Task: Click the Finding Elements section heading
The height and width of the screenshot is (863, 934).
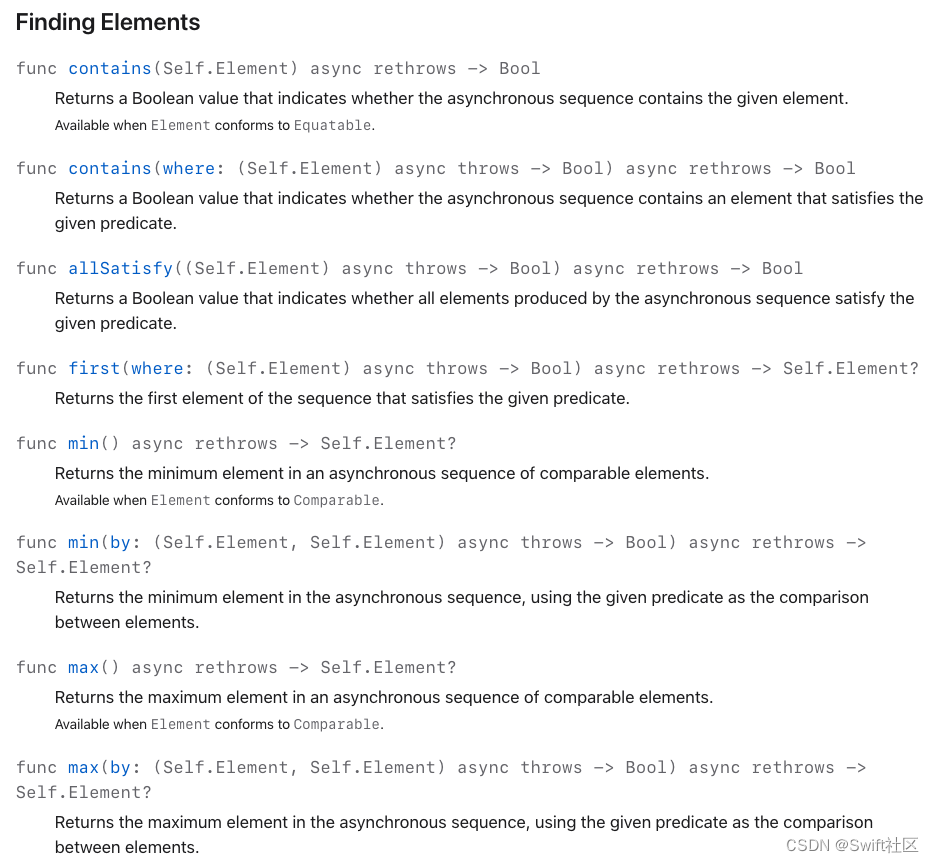Action: [108, 23]
